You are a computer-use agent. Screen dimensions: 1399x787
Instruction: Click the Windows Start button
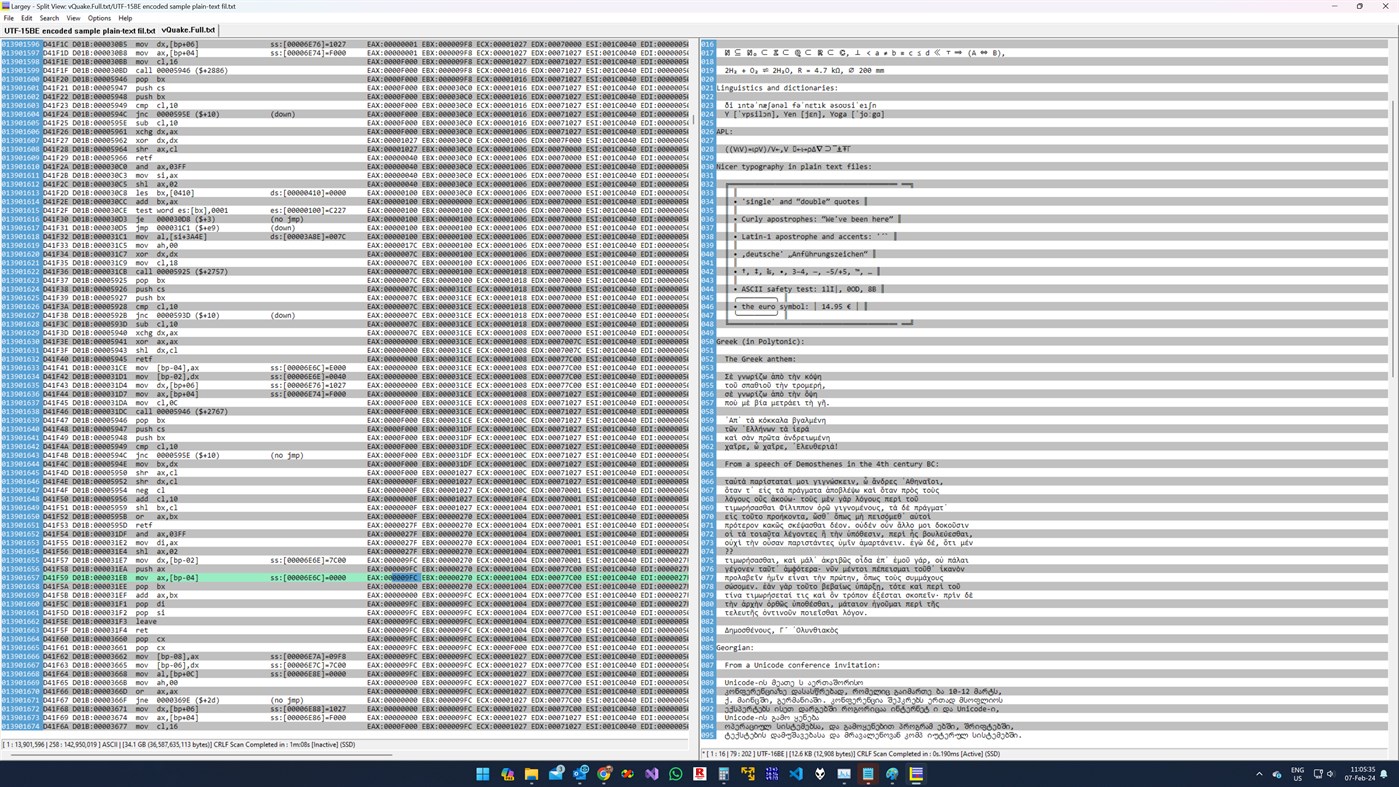click(483, 773)
